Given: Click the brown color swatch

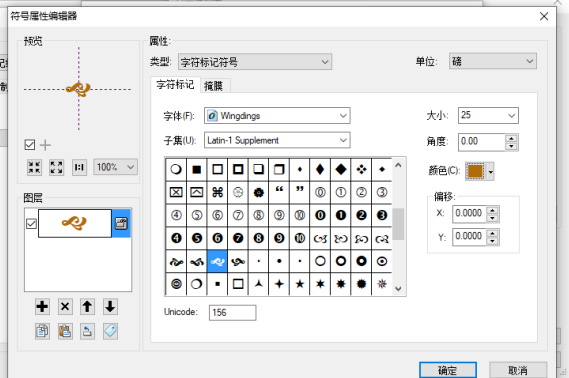Looking at the screenshot, I should (x=475, y=172).
